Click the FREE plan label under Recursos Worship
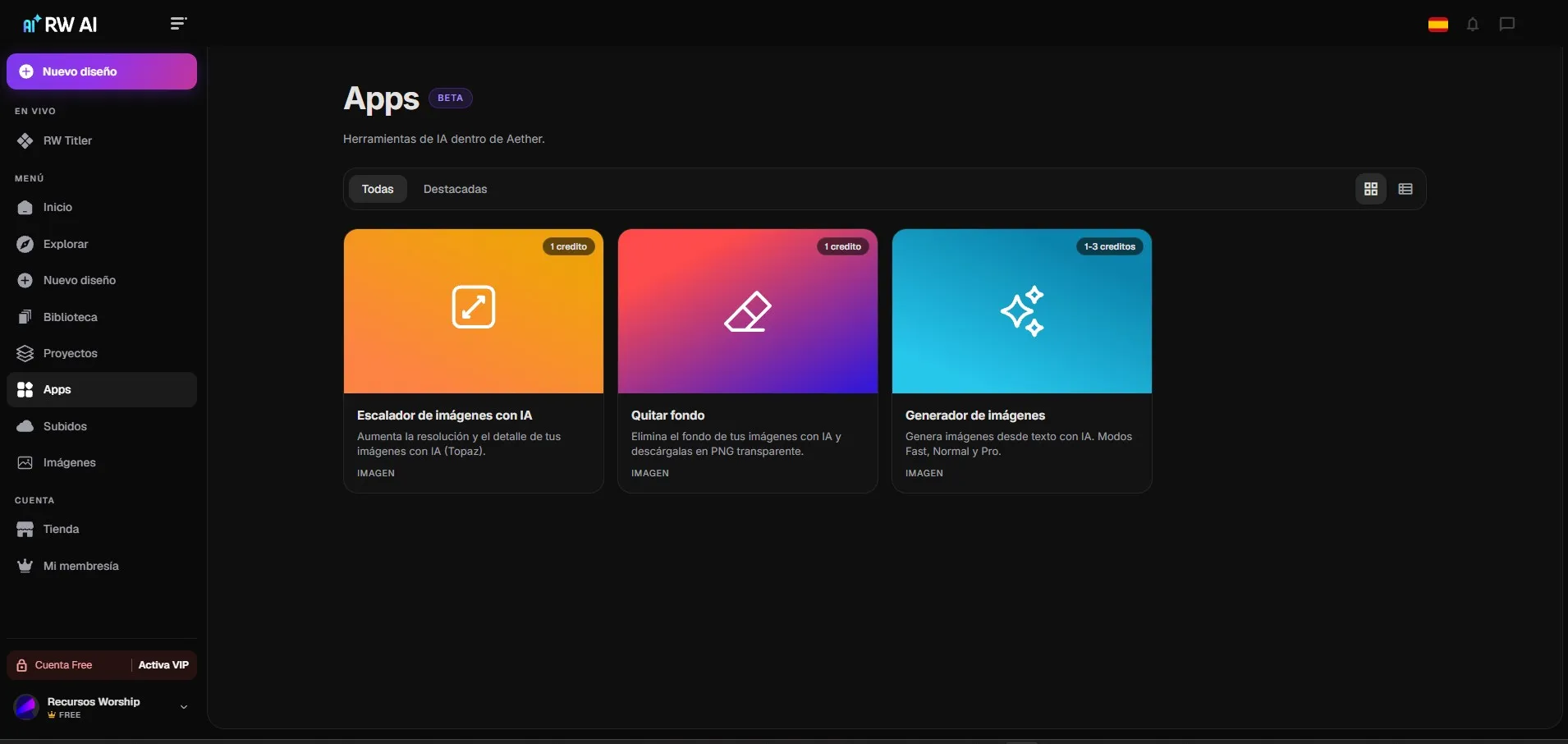 (x=64, y=715)
